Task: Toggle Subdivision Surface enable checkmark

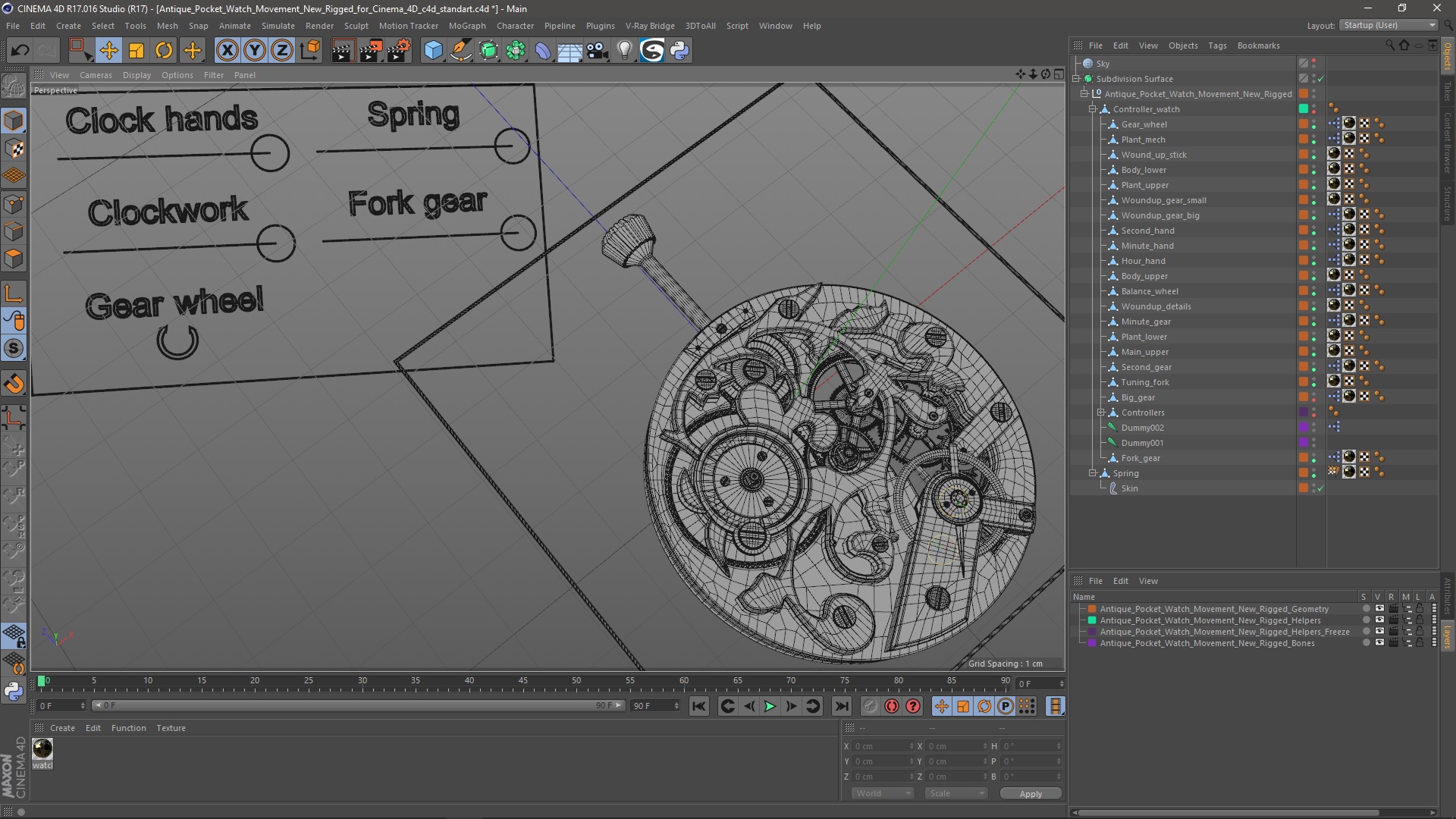Action: 1320,79
